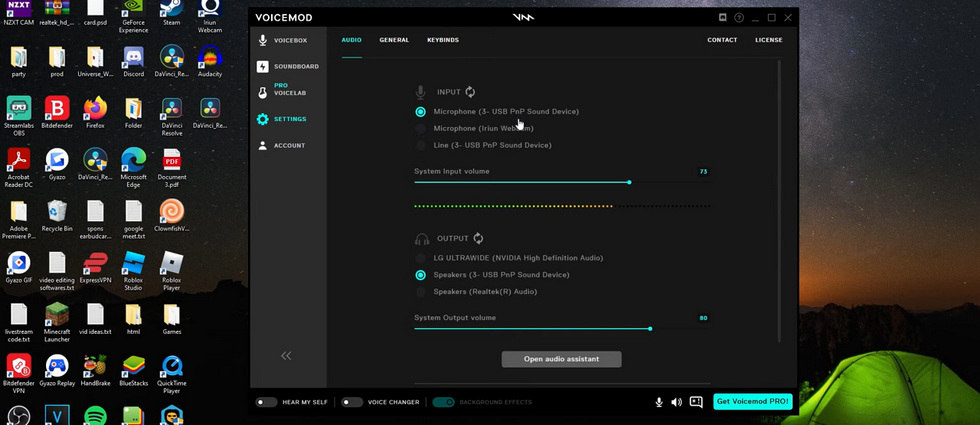Open HandBrake desktop shortcut
Image resolution: width=980 pixels, height=425 pixels.
(x=95, y=371)
